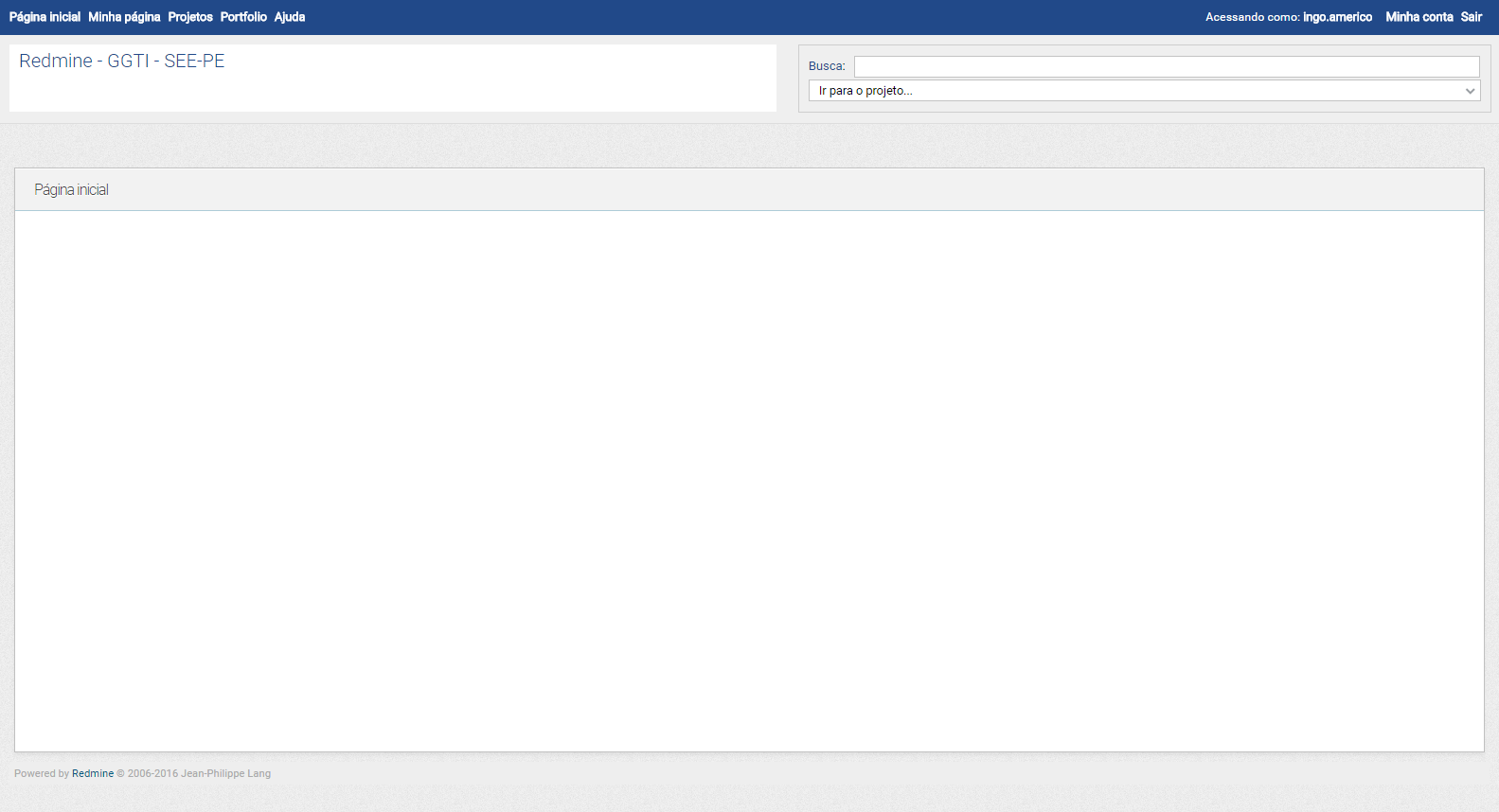The height and width of the screenshot is (812, 1499).
Task: Click the Busca label link
Action: point(825,66)
